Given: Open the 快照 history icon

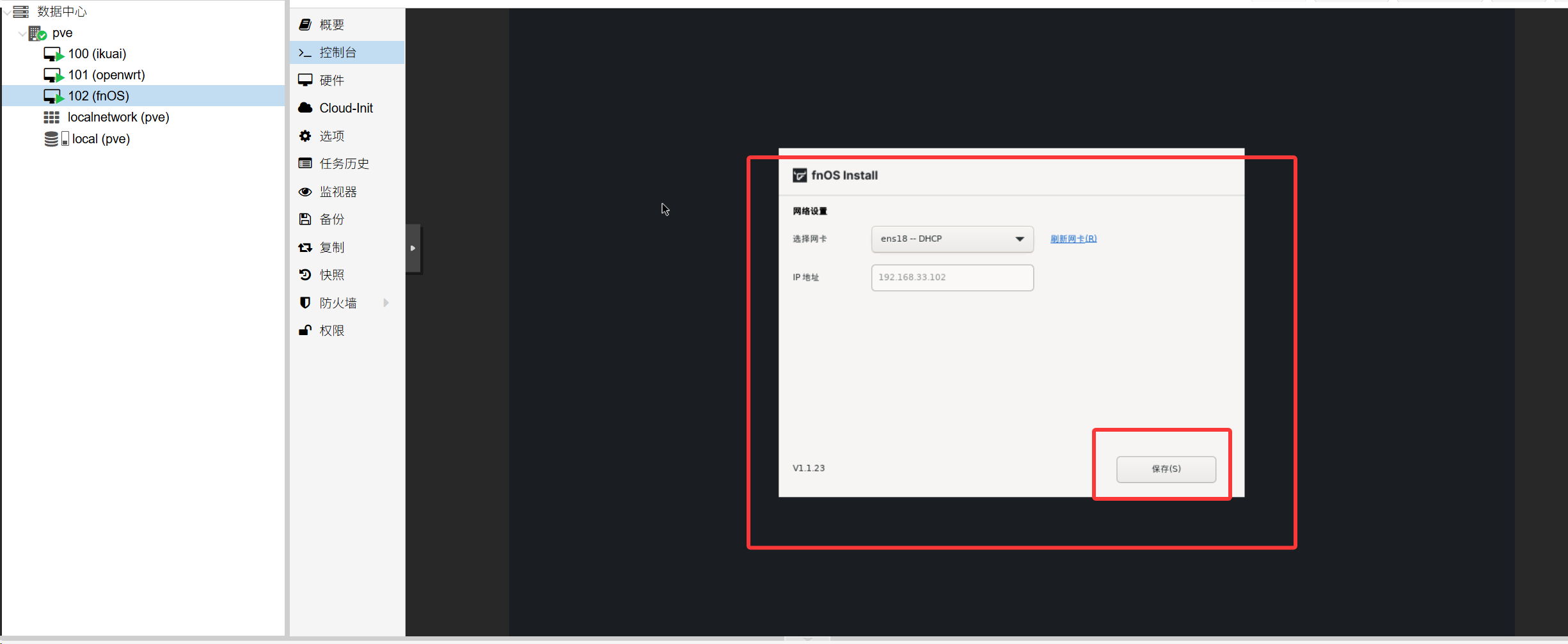Looking at the screenshot, I should pyautogui.click(x=305, y=275).
